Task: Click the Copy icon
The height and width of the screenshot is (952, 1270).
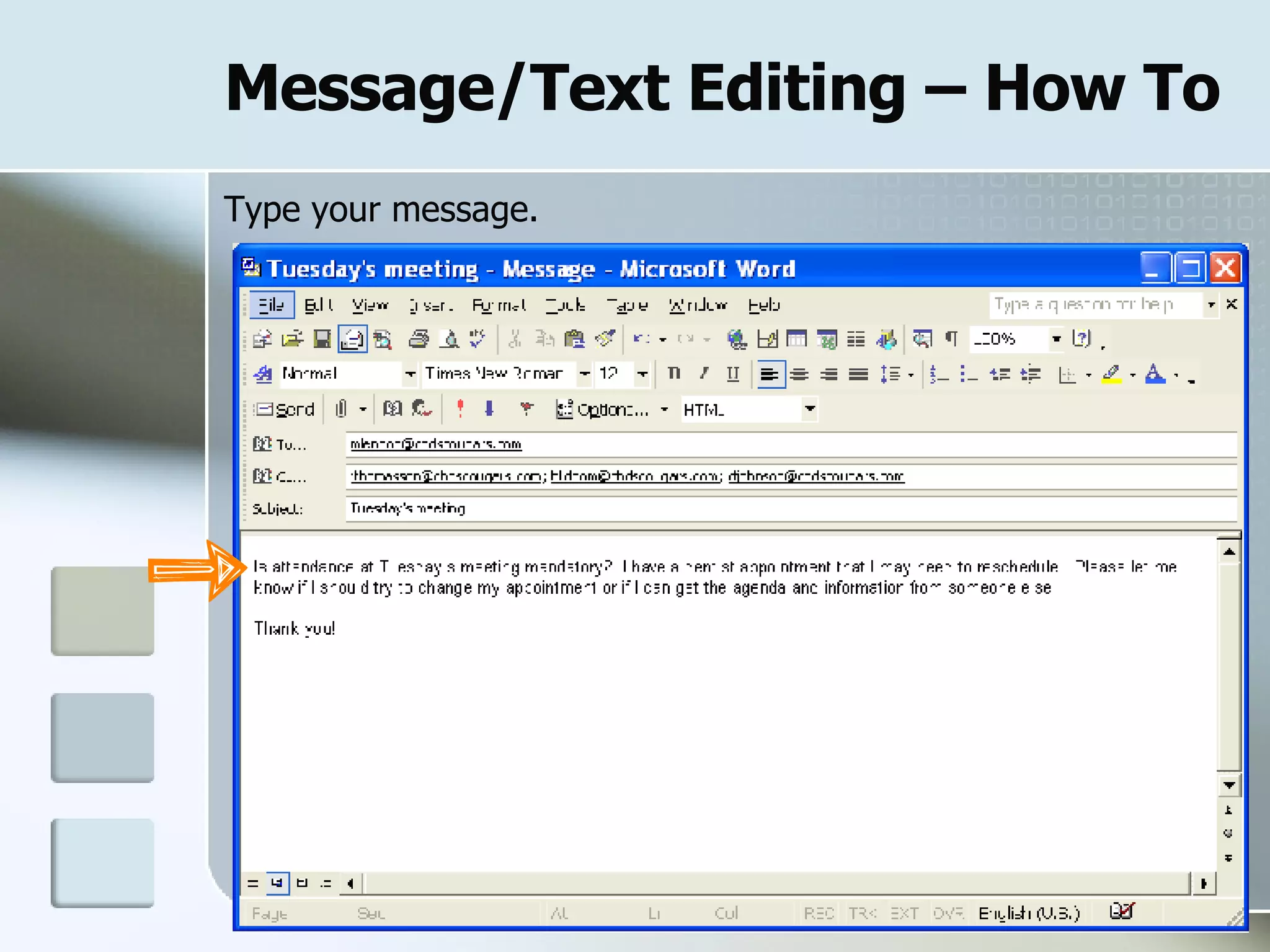Action: (544, 339)
